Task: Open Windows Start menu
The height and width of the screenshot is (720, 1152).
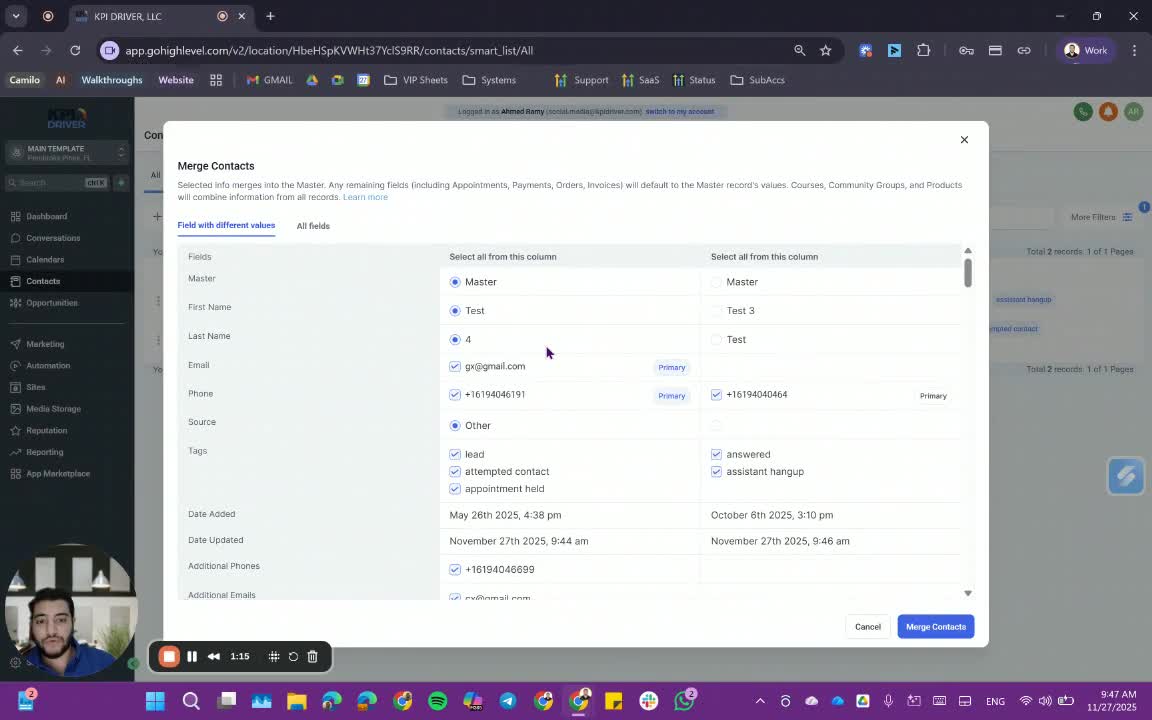Action: (155, 701)
